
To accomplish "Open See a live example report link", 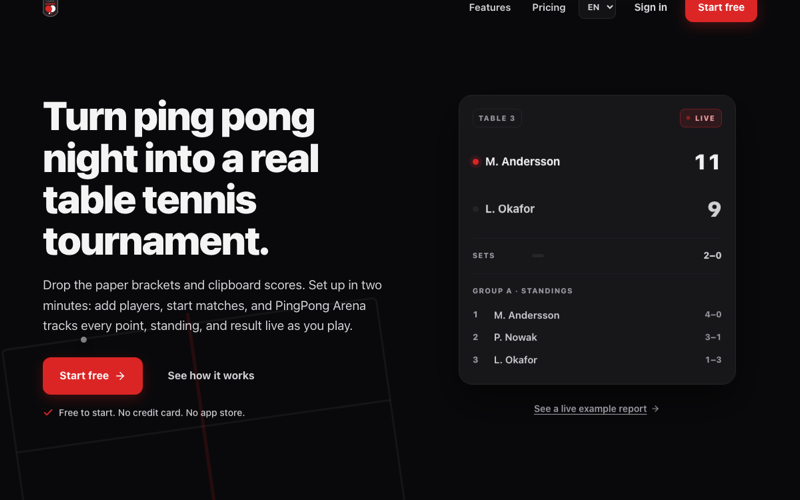I will pos(590,409).
